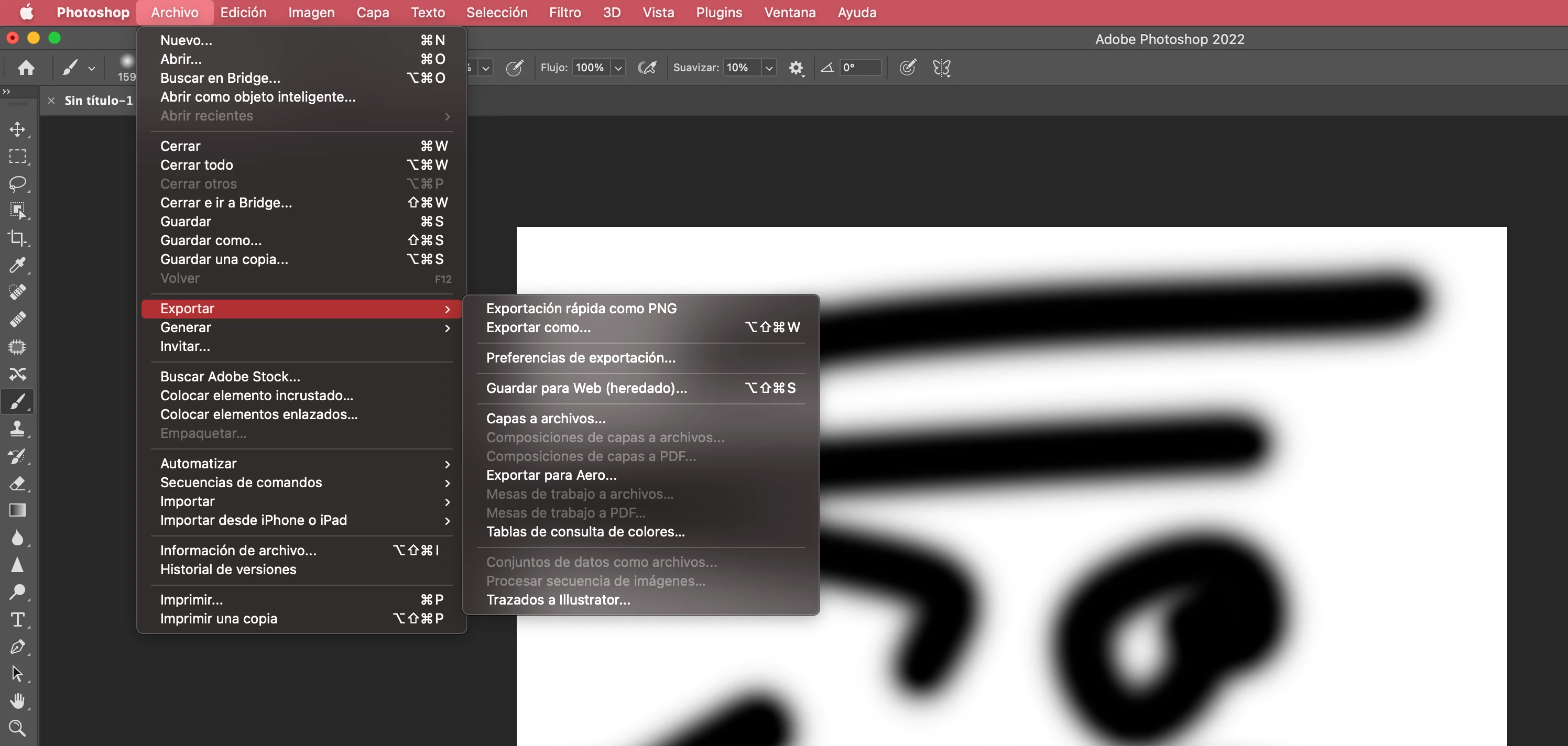Image resolution: width=1568 pixels, height=746 pixels.
Task: Select the Zoom tool
Action: (x=17, y=728)
